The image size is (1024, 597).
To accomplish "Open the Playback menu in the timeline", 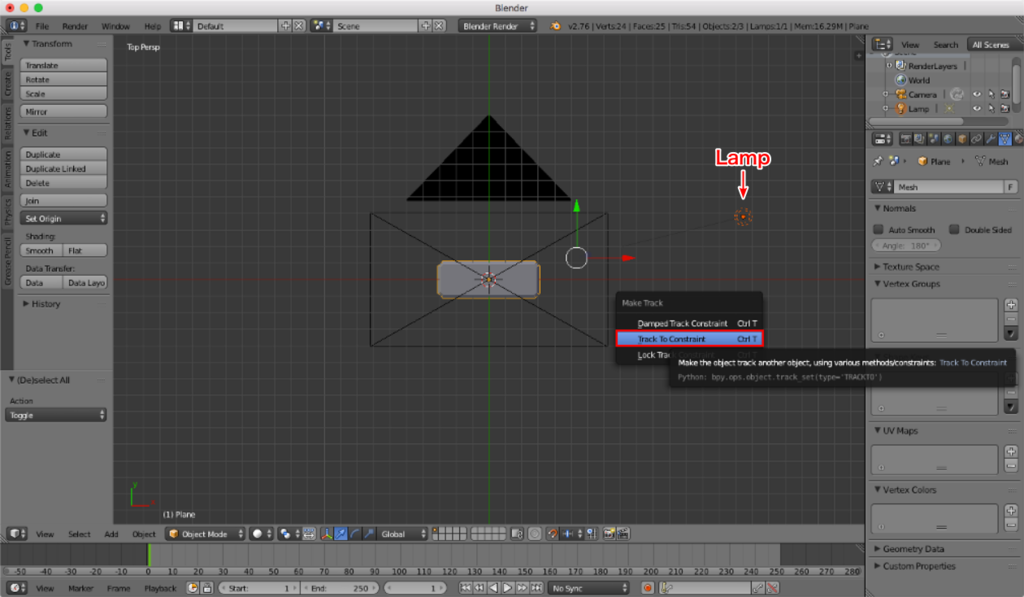I will [x=160, y=589].
